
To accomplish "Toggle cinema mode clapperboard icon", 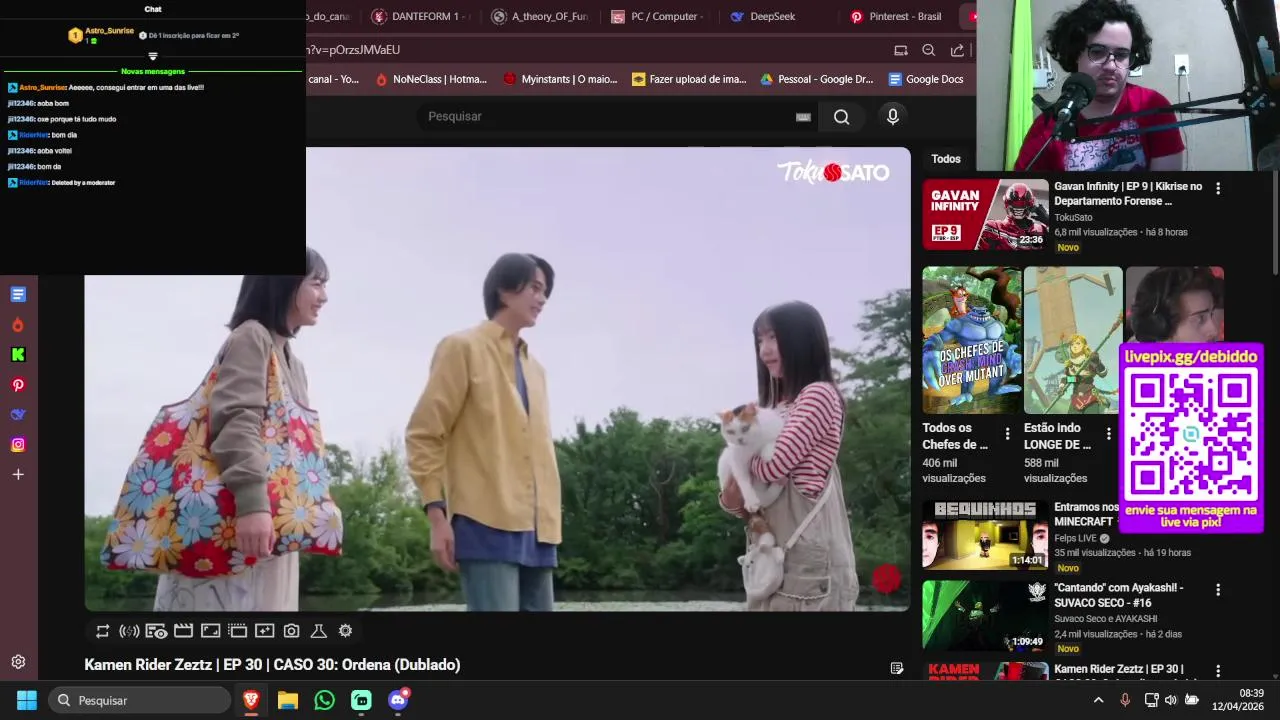I will point(183,631).
